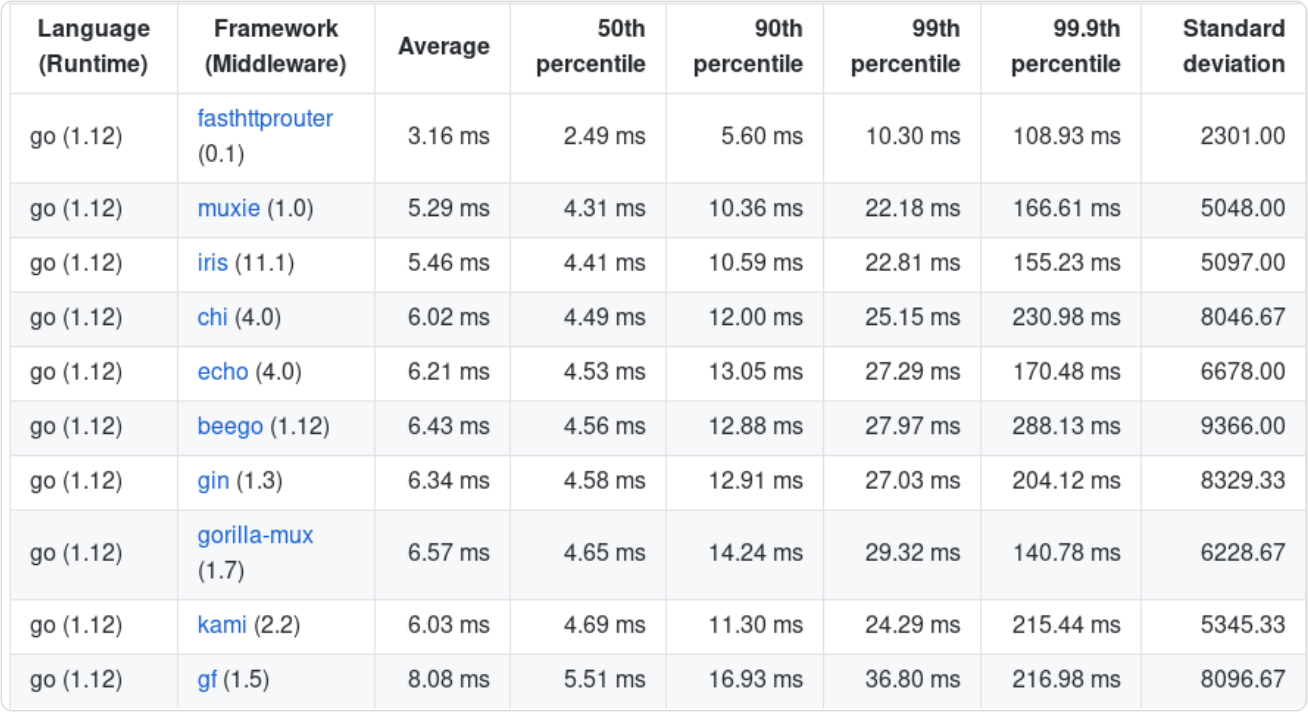Click the 50th percentile column header
Viewport: 1308px width, 712px height.
591,47
